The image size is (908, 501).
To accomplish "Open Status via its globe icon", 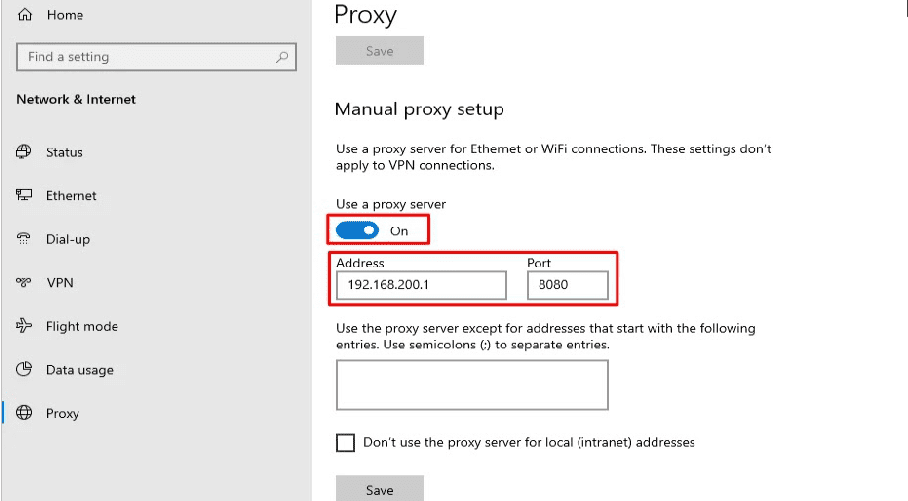I will point(25,152).
